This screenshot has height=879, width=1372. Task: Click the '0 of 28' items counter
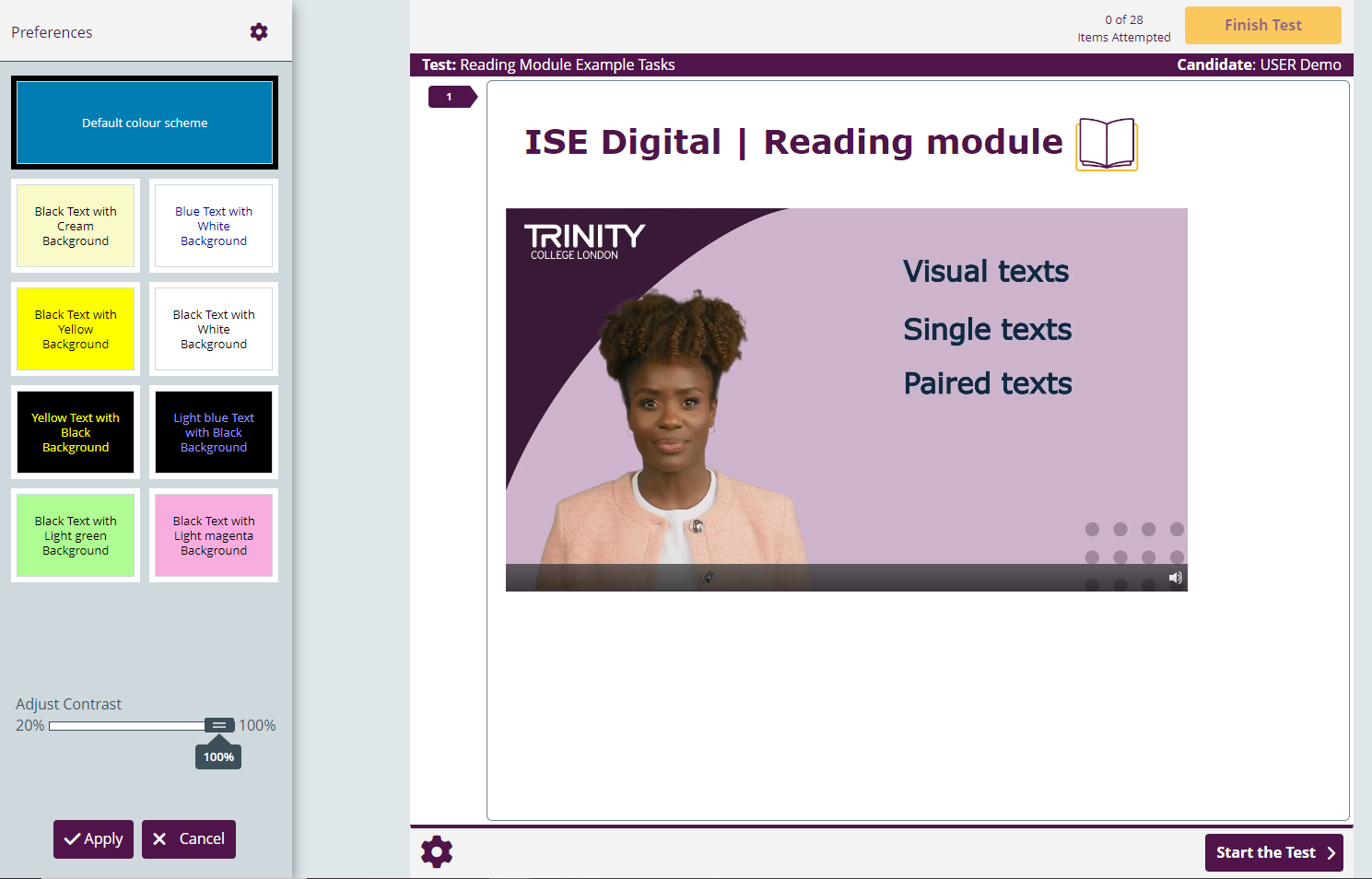pos(1124,19)
